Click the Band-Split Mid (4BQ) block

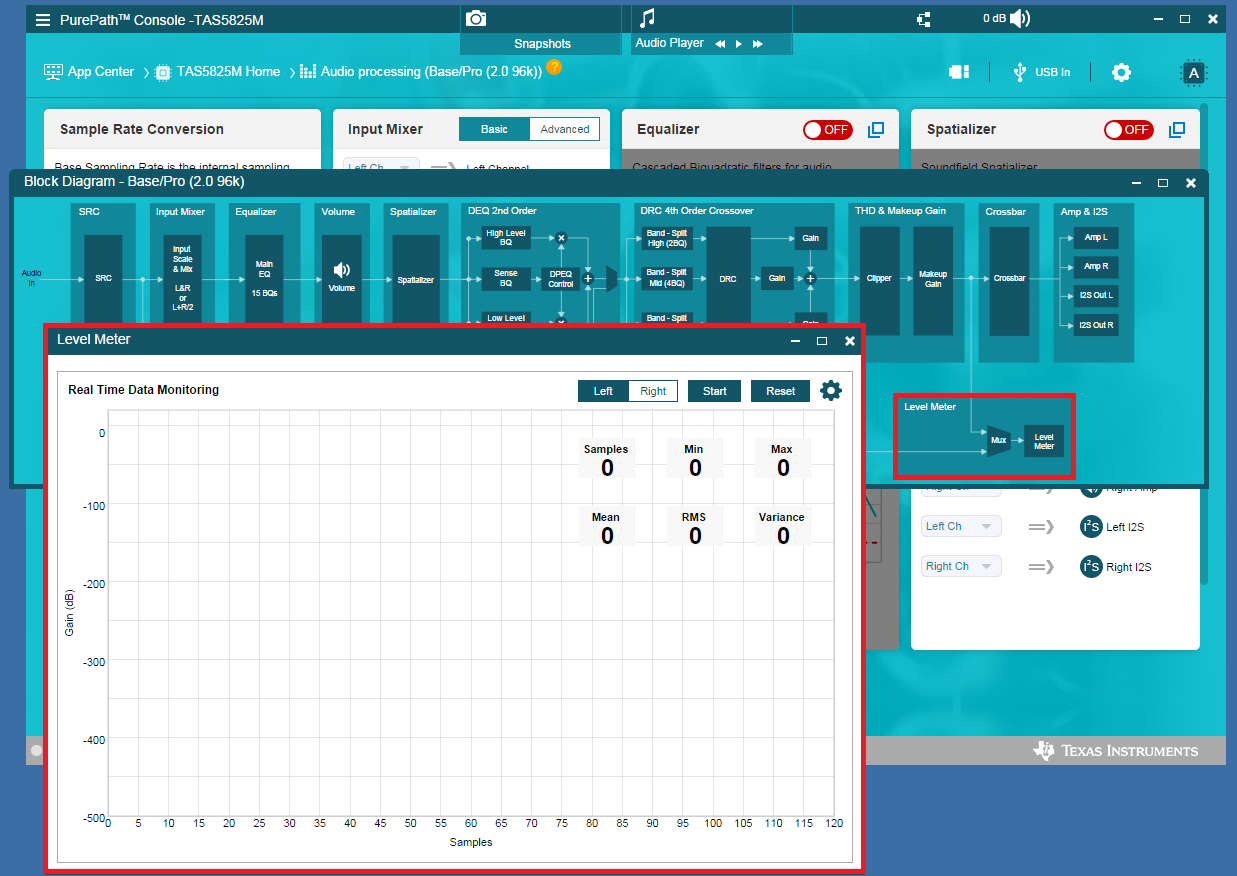(x=668, y=278)
